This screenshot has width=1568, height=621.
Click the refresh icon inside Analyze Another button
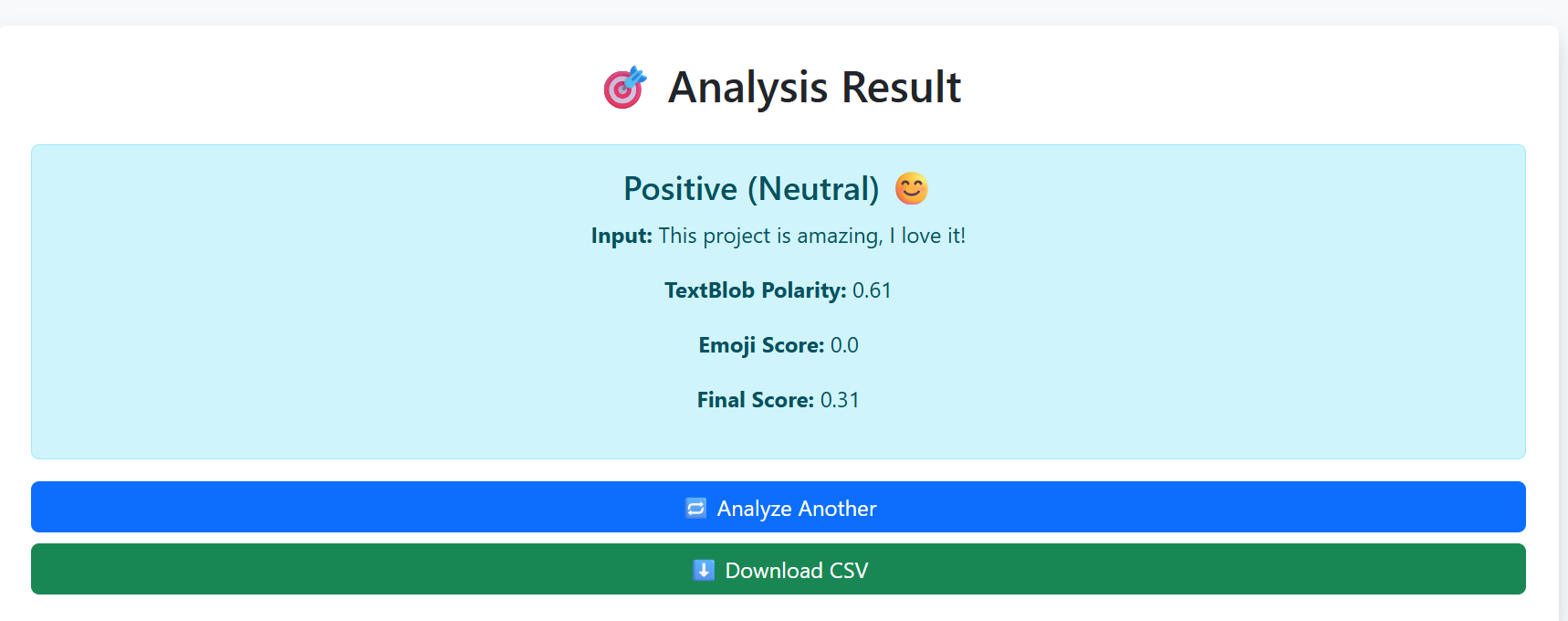coord(695,508)
